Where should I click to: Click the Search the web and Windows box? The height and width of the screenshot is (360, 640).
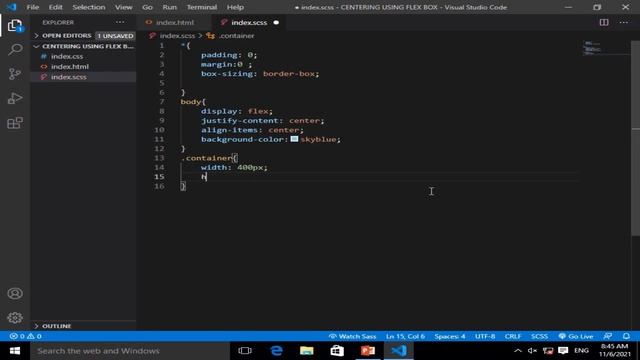click(130, 351)
